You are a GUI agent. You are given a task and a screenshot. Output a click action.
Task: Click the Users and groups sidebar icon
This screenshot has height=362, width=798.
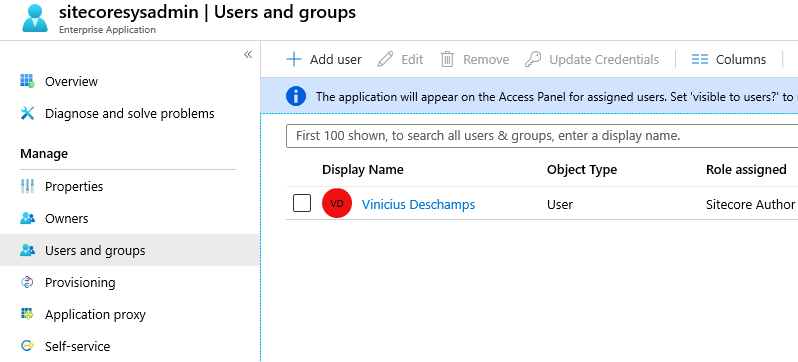(x=27, y=250)
